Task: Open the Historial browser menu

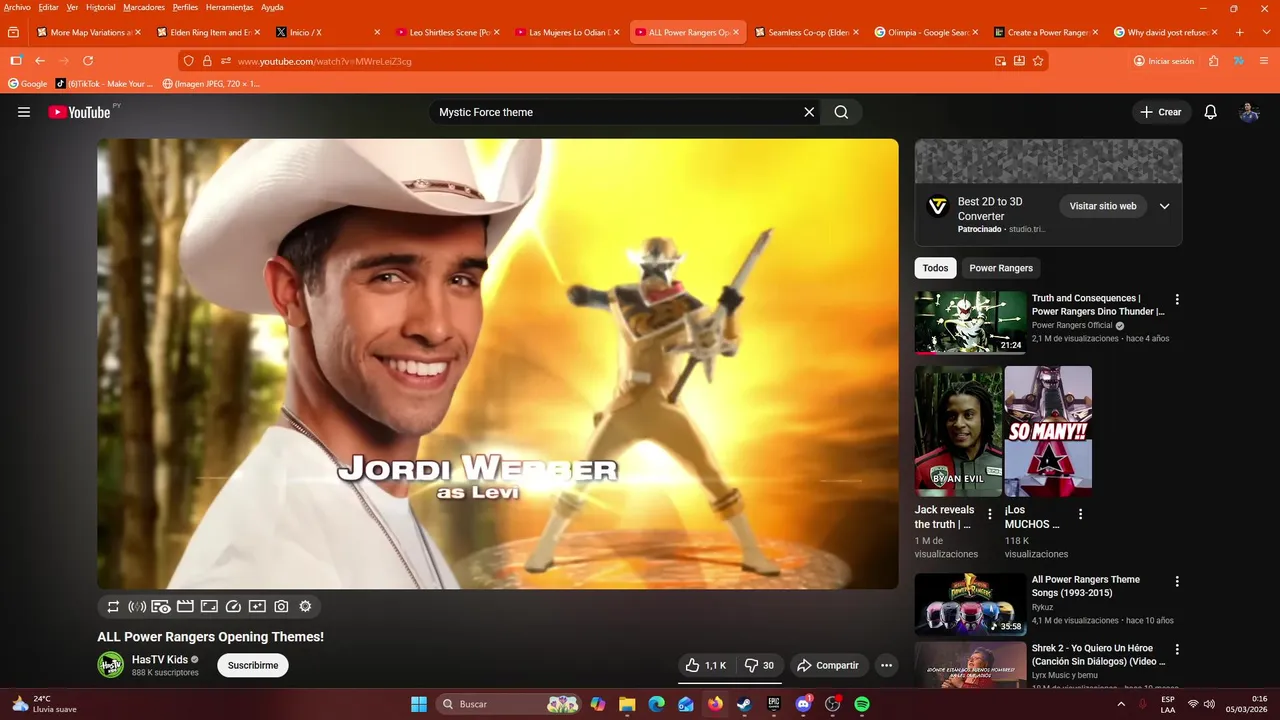Action: [100, 7]
